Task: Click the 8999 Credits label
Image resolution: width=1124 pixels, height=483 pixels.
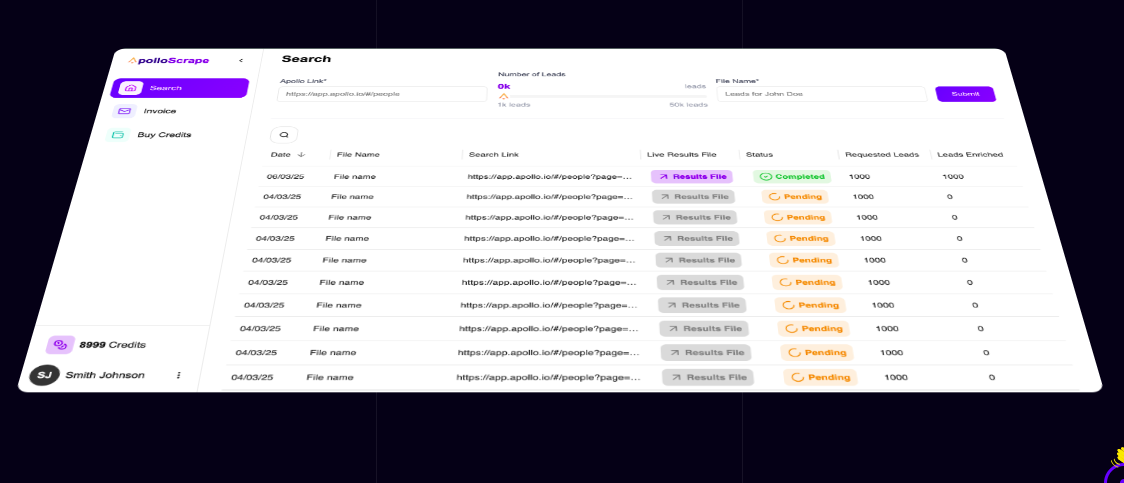Action: pyautogui.click(x=113, y=345)
